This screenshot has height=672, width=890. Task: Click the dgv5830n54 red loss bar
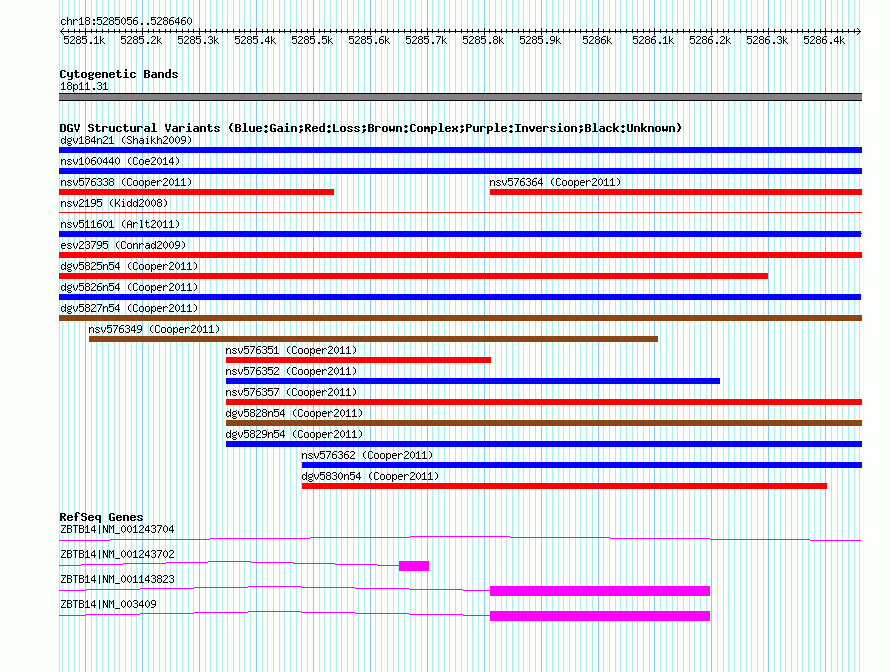coord(564,486)
